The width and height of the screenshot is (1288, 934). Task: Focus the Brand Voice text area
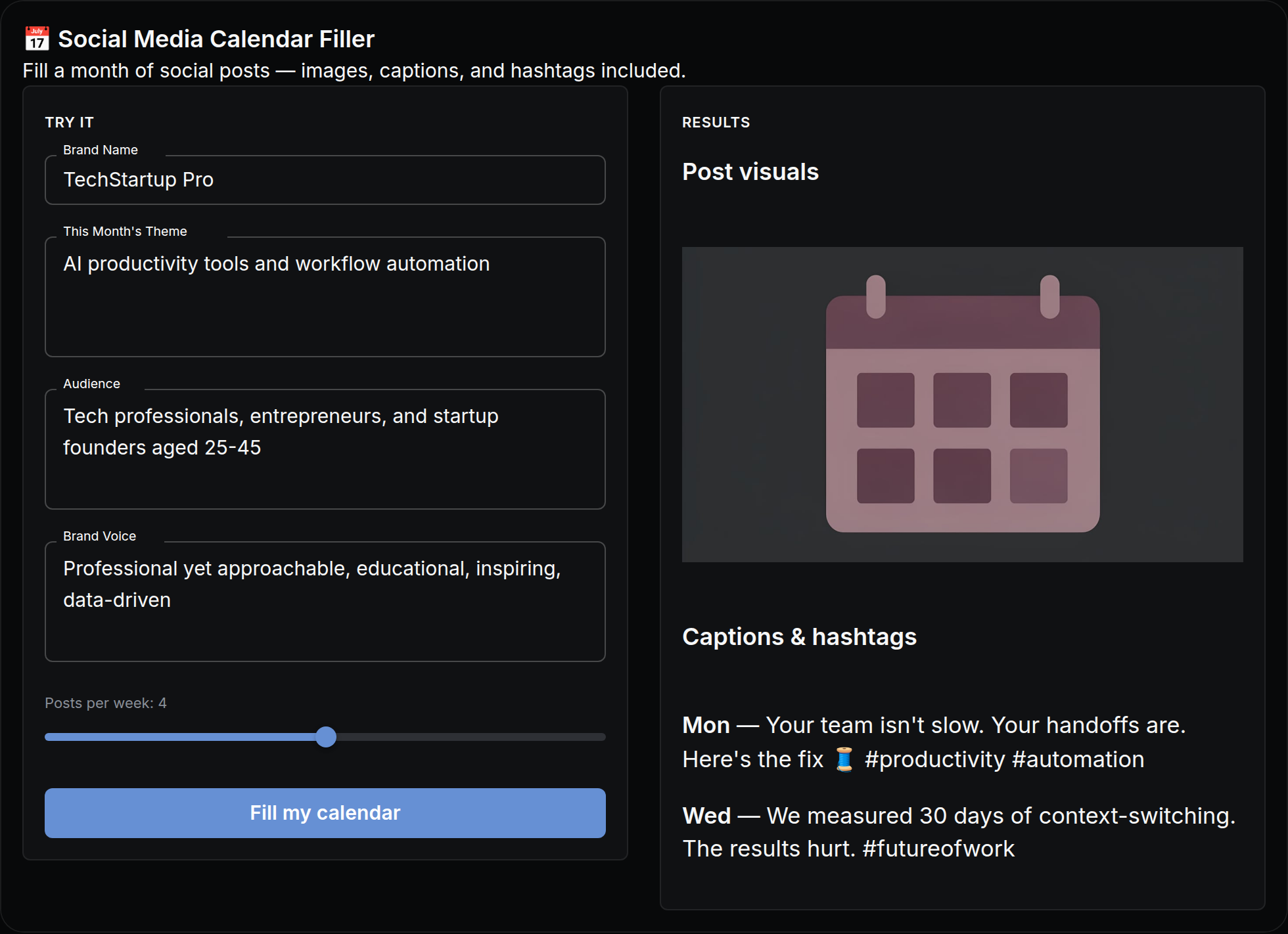tap(325, 601)
